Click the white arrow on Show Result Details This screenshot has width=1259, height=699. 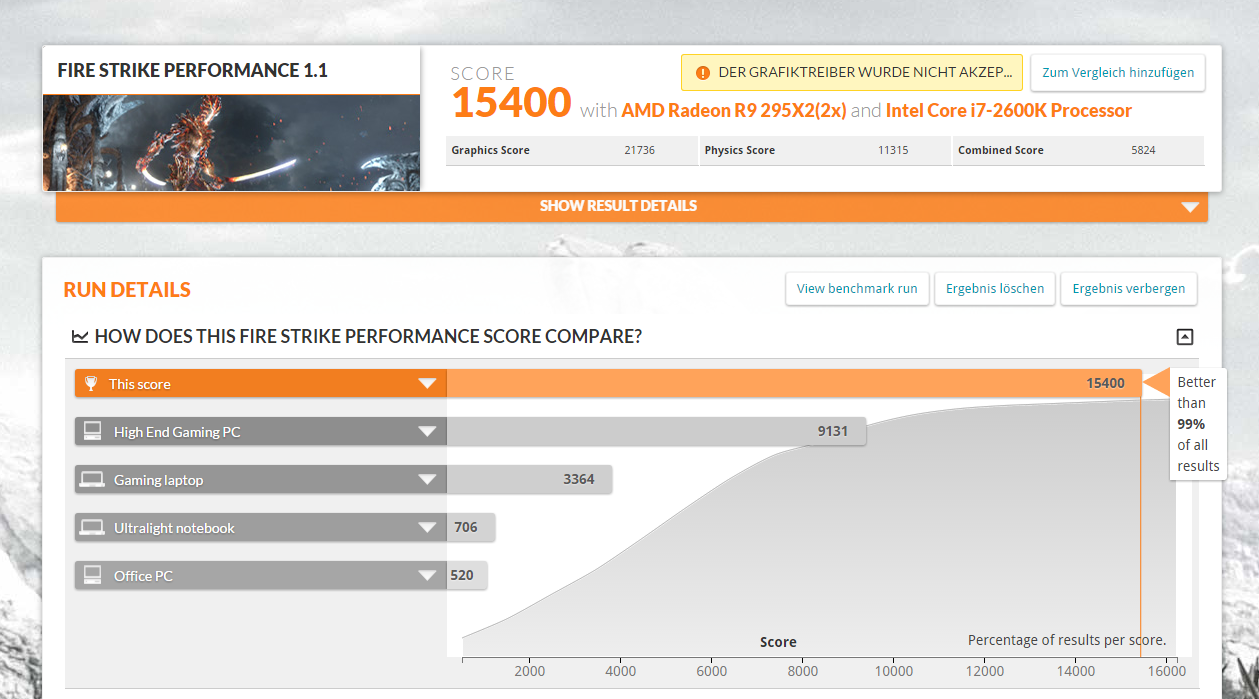click(1189, 207)
